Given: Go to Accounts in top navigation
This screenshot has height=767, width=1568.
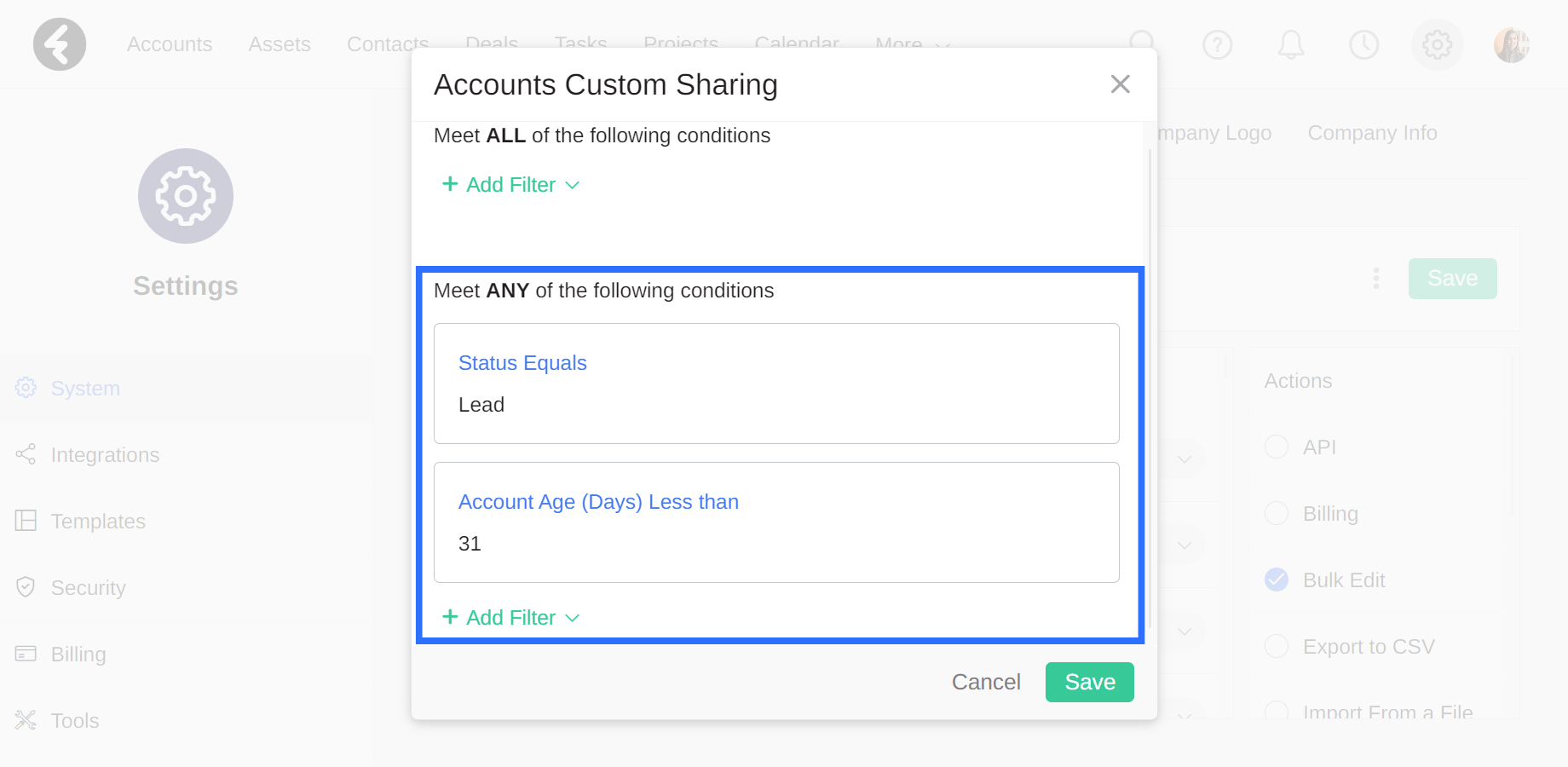Looking at the screenshot, I should coord(170,44).
